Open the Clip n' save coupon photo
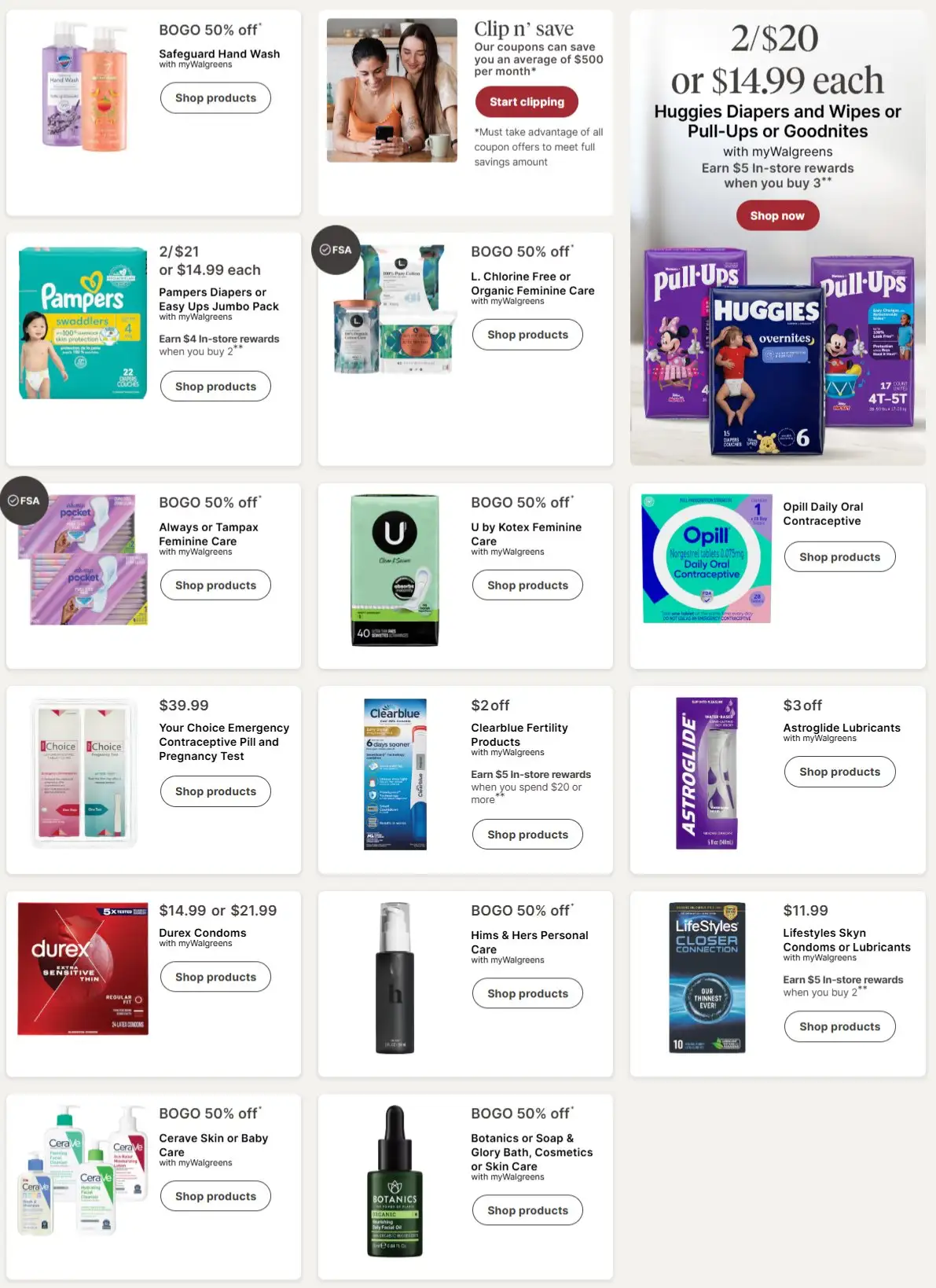Viewport: 936px width, 1288px height. pos(391,90)
